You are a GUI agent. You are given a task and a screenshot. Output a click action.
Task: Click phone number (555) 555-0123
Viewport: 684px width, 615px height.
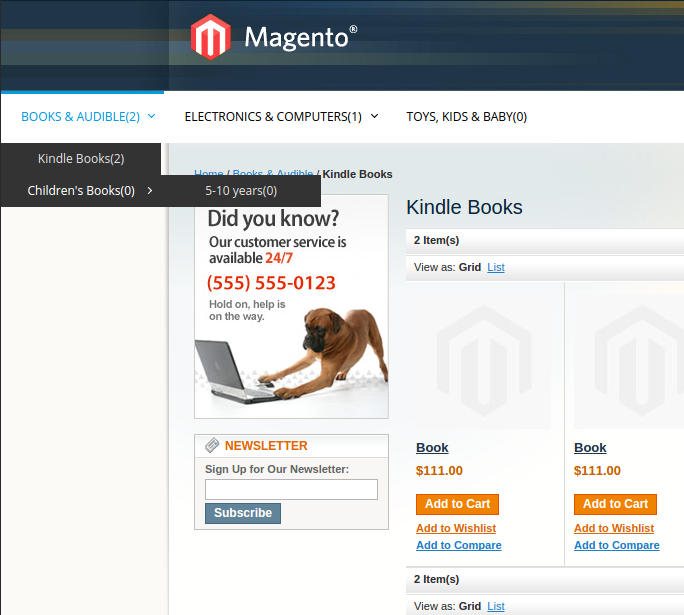point(271,283)
